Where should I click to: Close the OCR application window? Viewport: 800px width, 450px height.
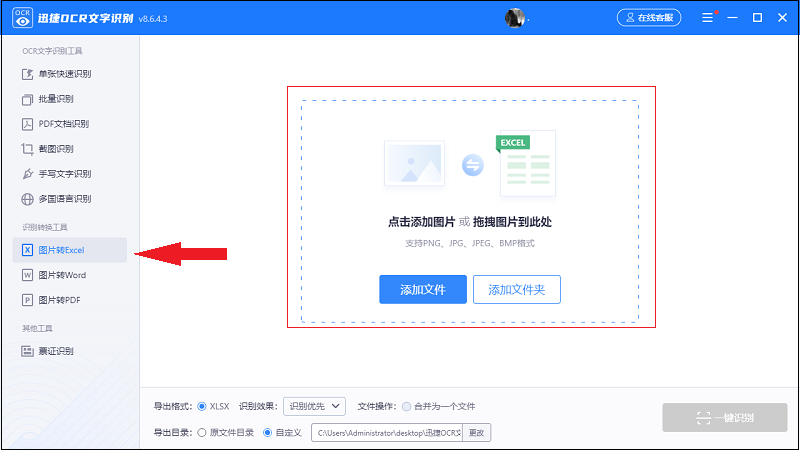[x=782, y=18]
